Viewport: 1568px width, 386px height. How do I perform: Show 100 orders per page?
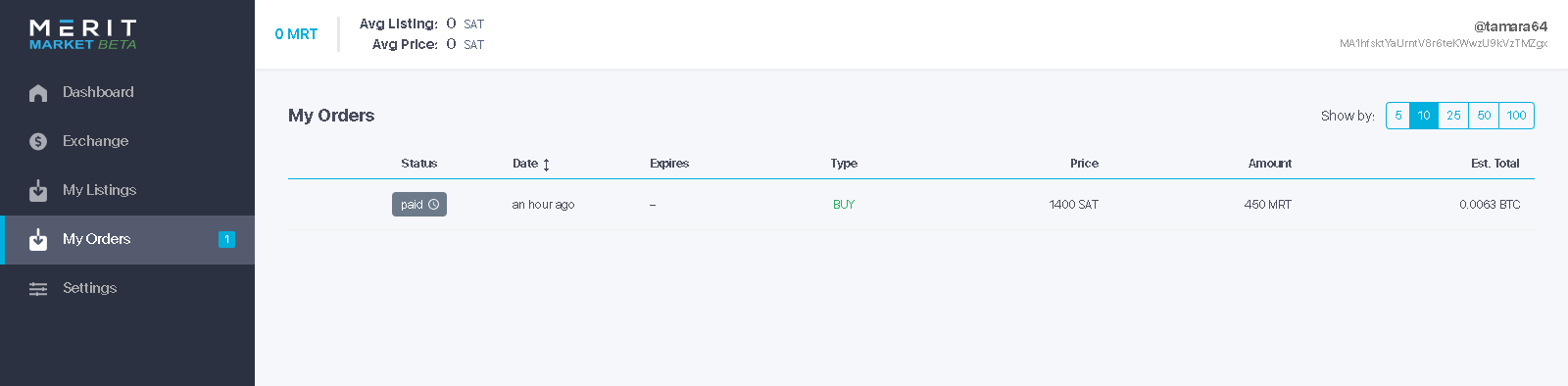1516,116
